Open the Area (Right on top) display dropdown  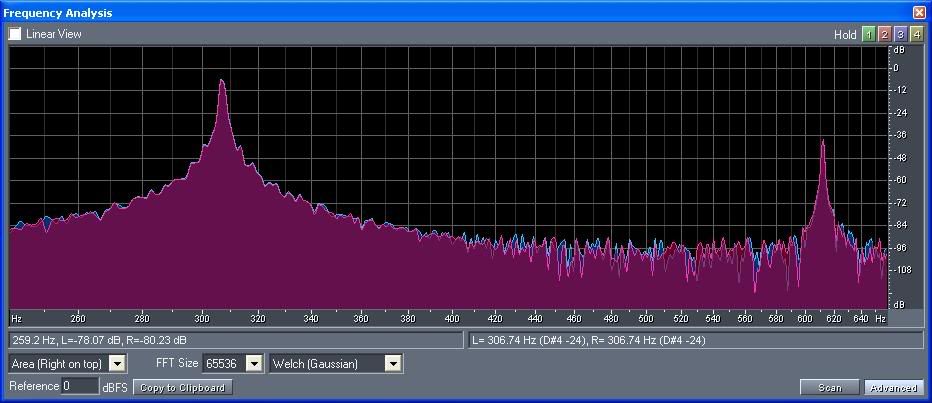[x=118, y=364]
